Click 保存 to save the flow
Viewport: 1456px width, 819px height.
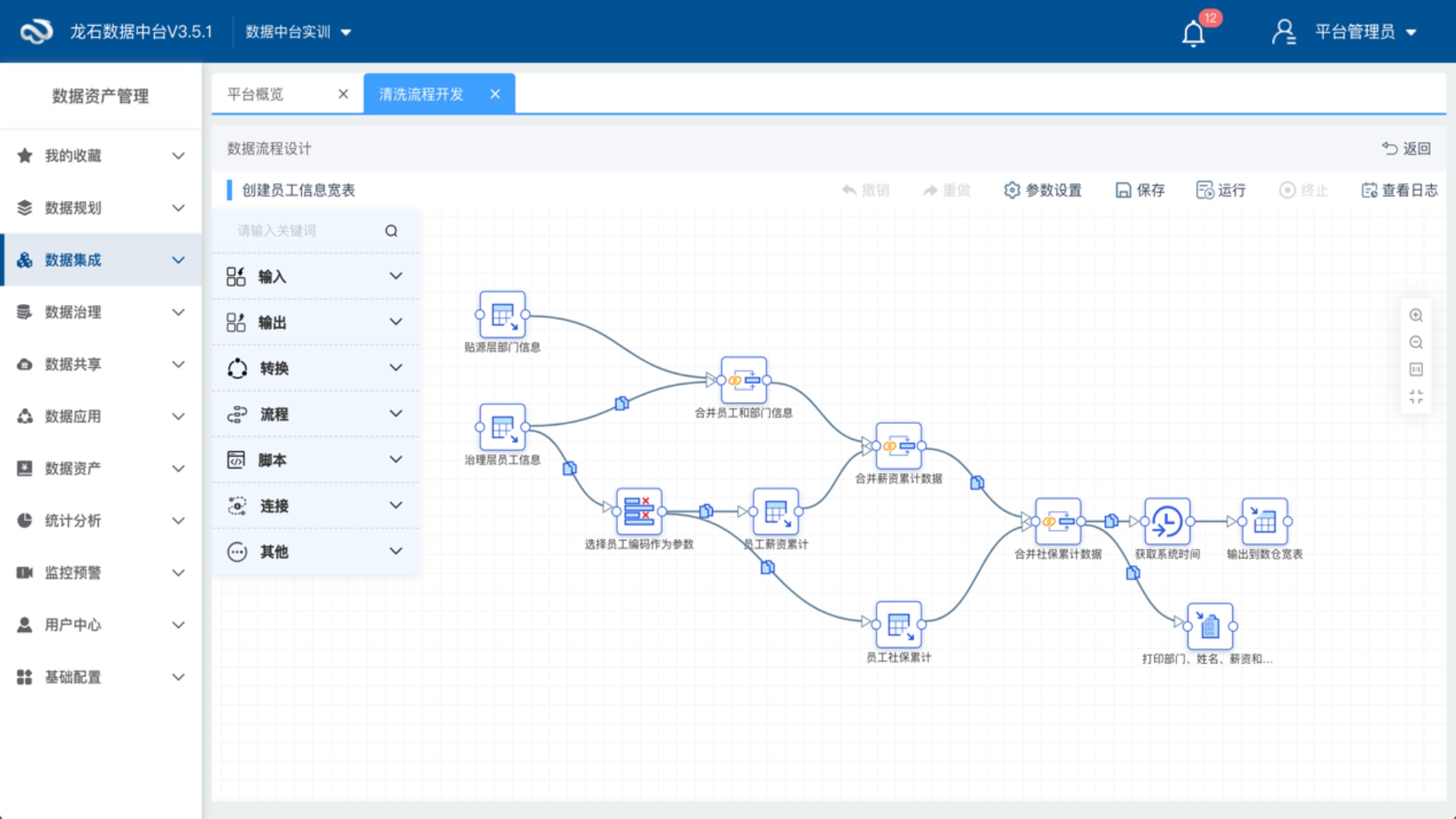click(x=1140, y=190)
